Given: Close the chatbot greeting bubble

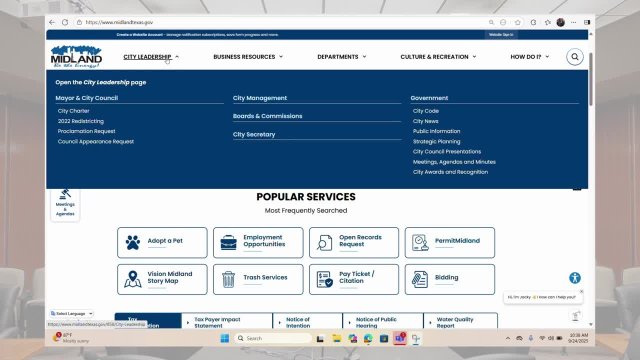Looking at the screenshot, I should tap(581, 291).
